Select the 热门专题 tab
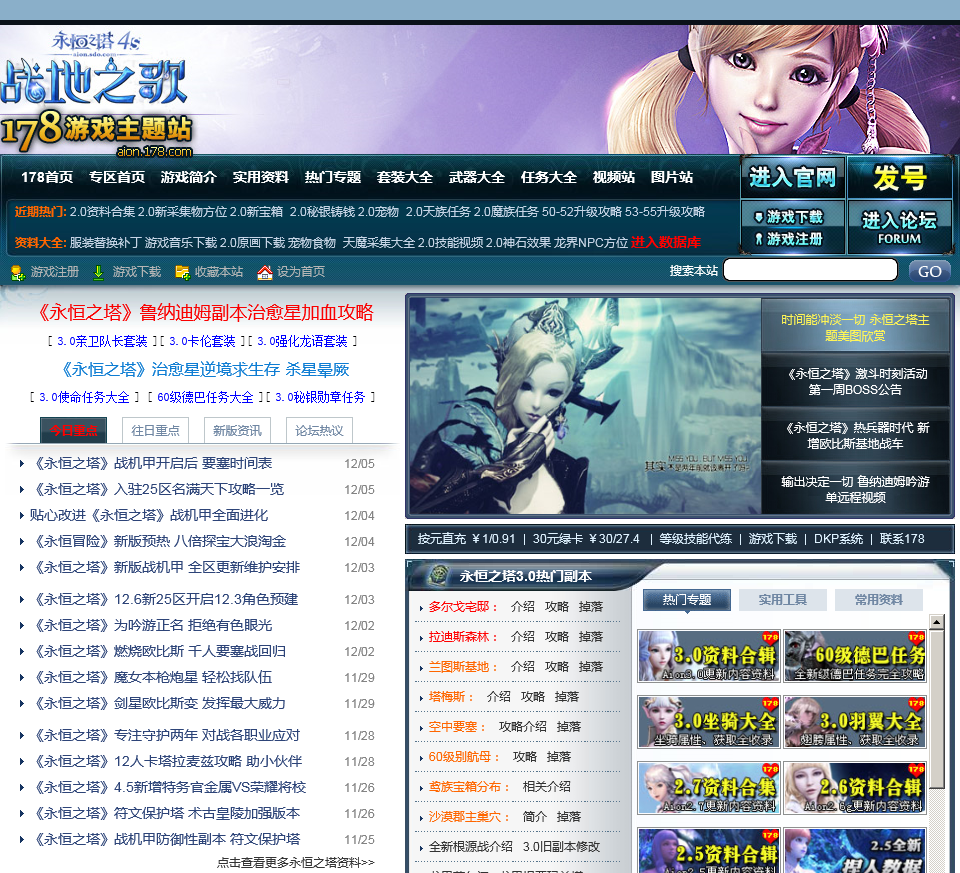The width and height of the screenshot is (960, 873). 687,600
